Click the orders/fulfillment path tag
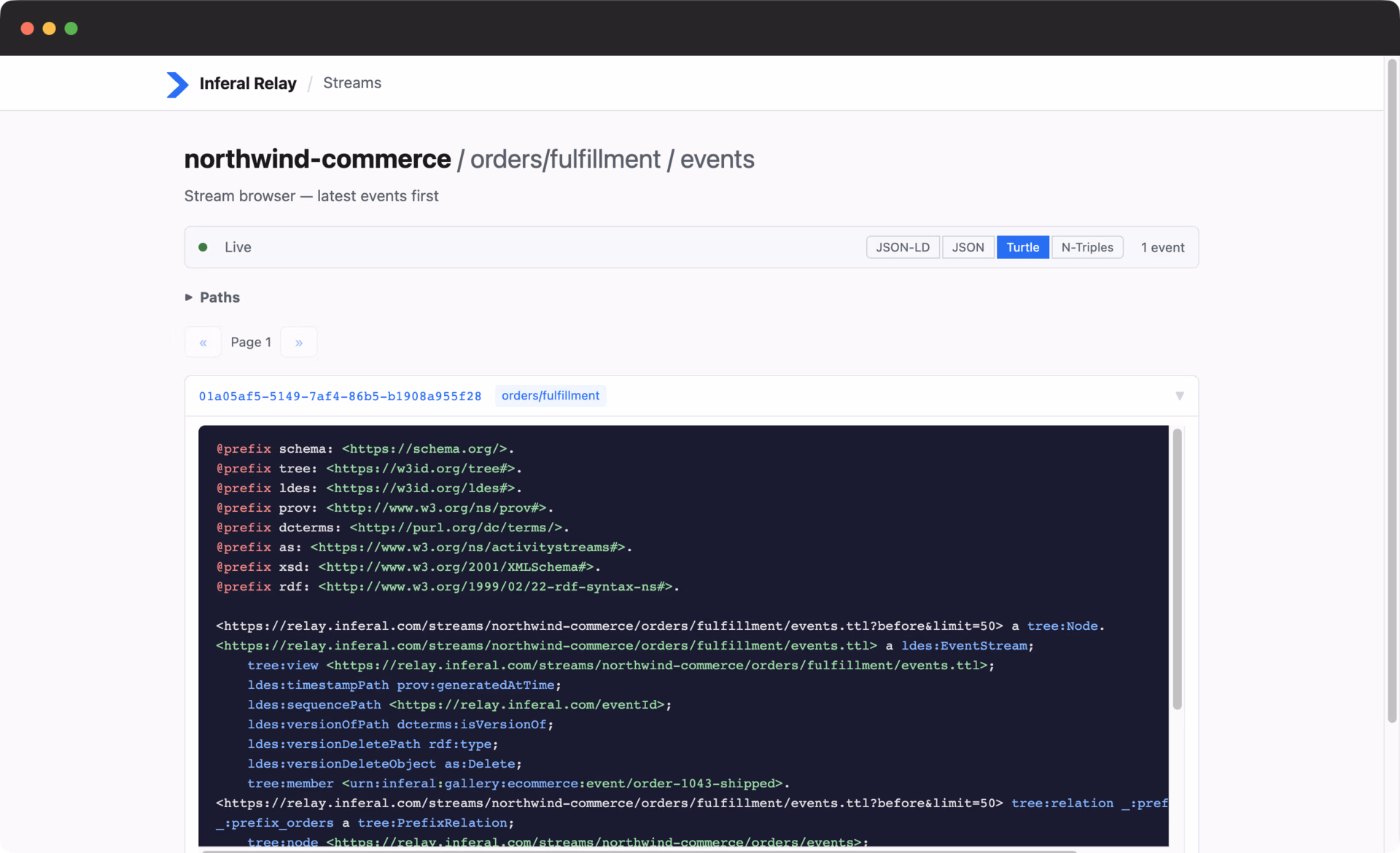 tap(551, 396)
